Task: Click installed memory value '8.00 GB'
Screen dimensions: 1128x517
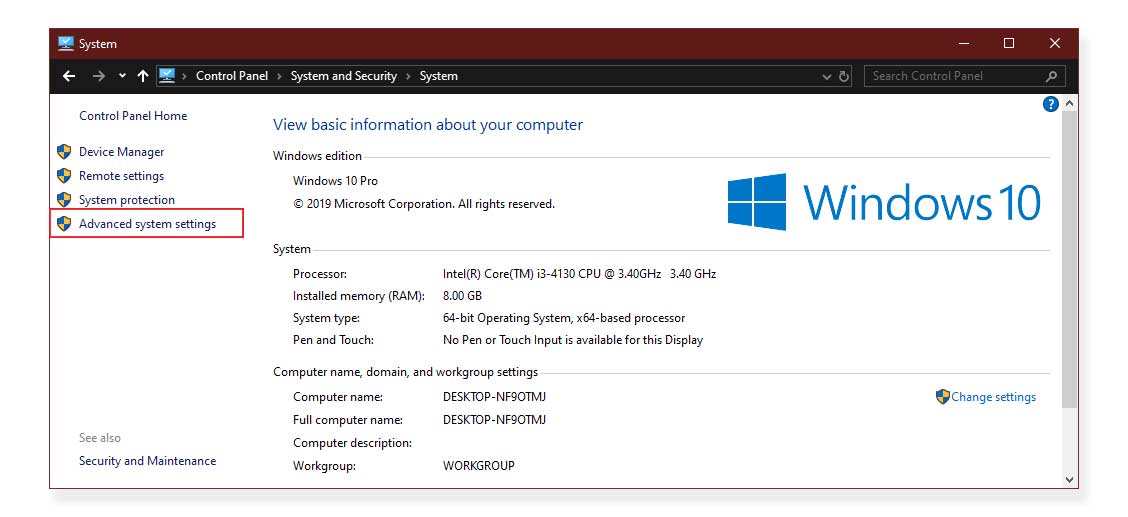Action: 463,296
